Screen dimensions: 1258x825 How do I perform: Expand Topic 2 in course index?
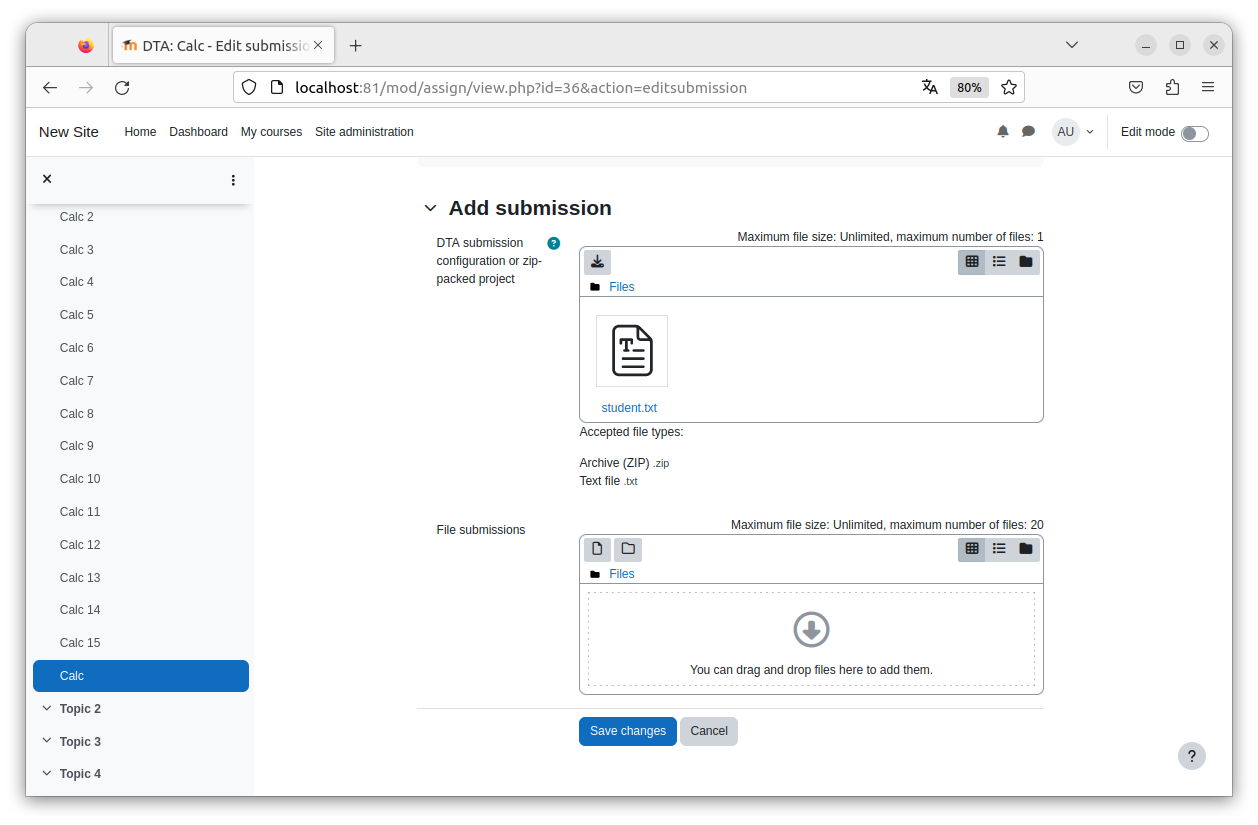coord(47,709)
